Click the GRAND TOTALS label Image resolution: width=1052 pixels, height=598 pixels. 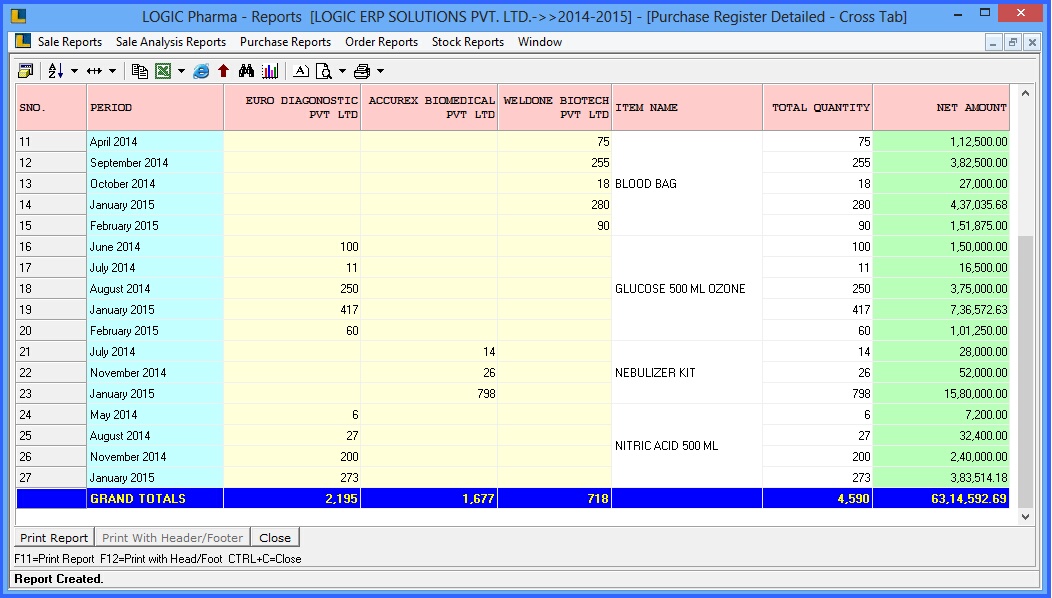(155, 498)
